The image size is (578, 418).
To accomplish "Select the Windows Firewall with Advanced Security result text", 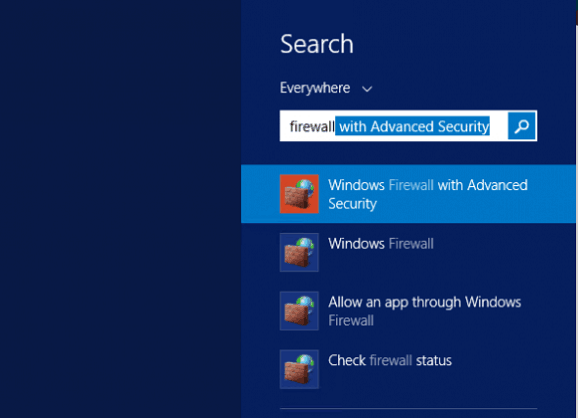I will coord(428,194).
